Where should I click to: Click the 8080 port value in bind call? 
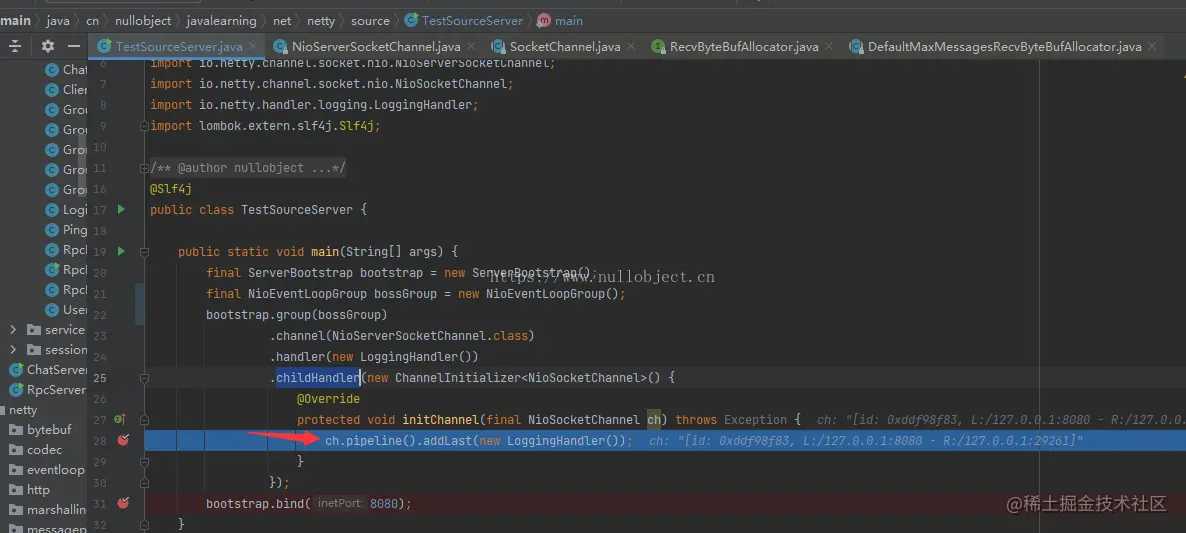pyautogui.click(x=383, y=503)
